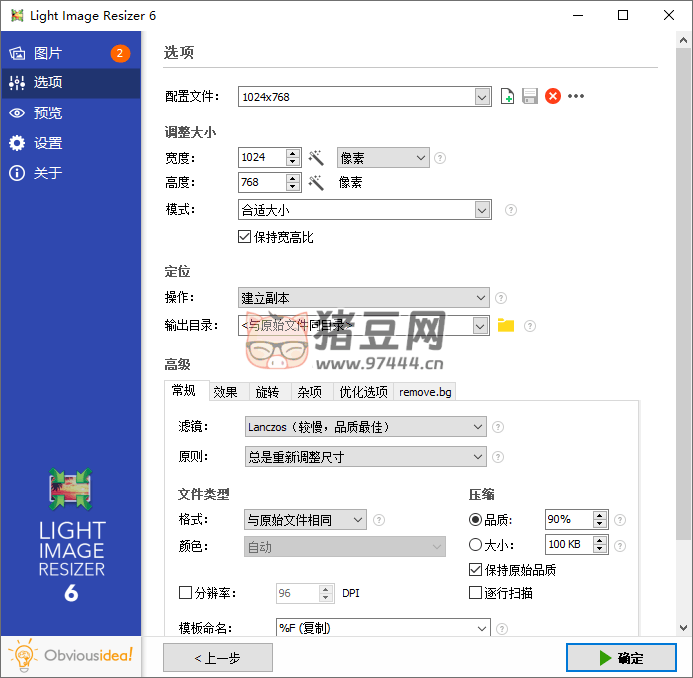Screen dimensions: 693x678
Task: Switch to the 效果 tab
Action: click(225, 392)
